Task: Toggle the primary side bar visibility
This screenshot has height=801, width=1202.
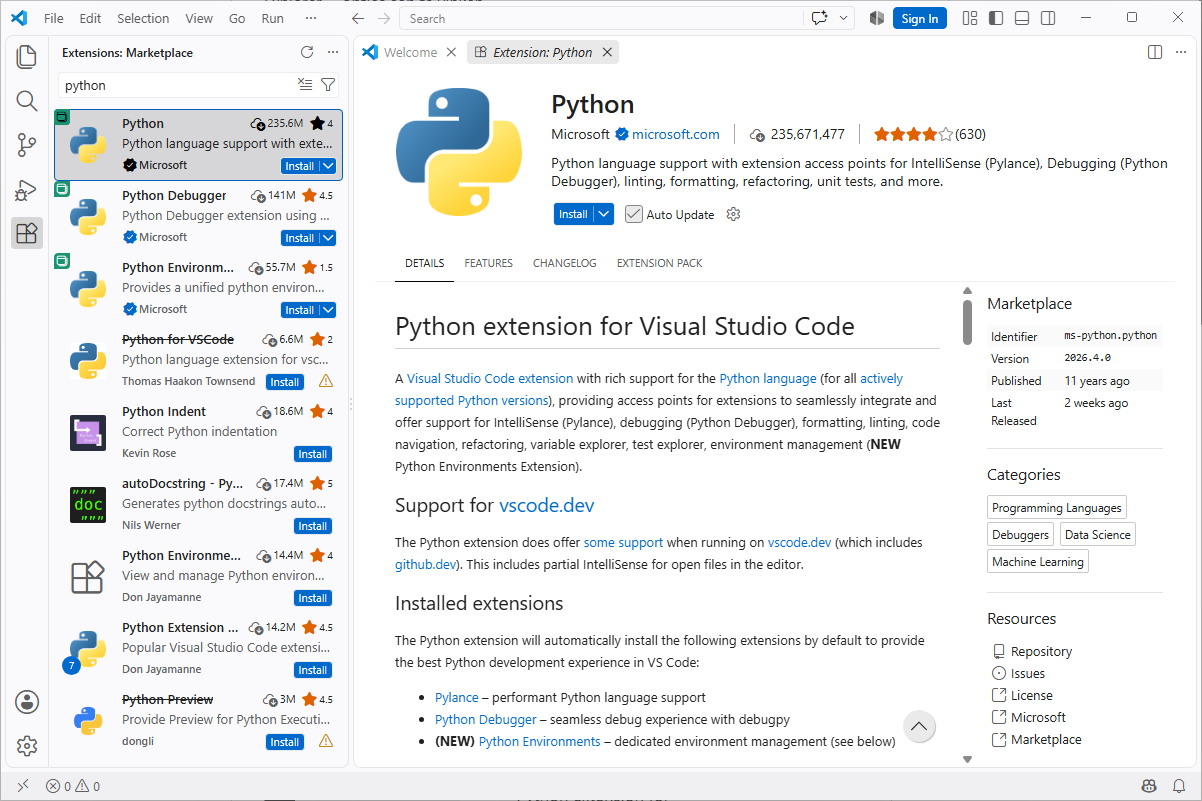Action: 996,18
